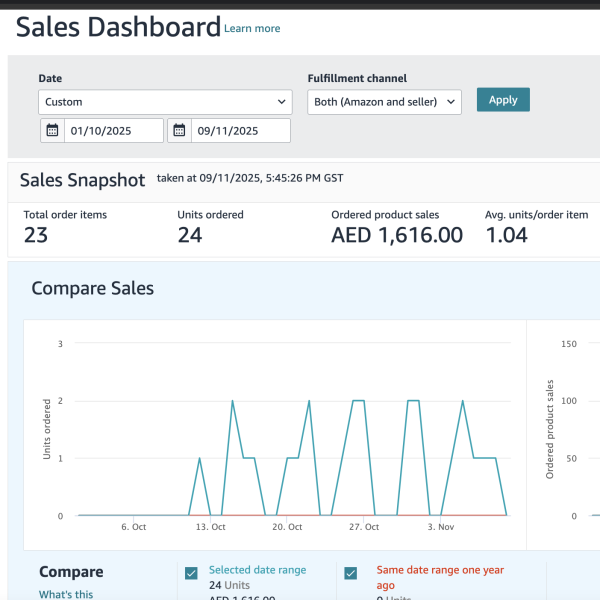Click the start date field 01/10/2025
The height and width of the screenshot is (600, 600).
click(x=114, y=130)
